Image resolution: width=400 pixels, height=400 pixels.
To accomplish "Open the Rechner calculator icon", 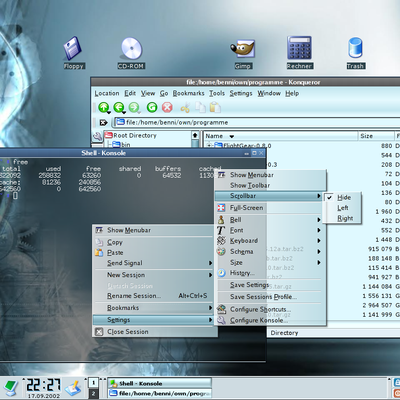I will point(299,48).
